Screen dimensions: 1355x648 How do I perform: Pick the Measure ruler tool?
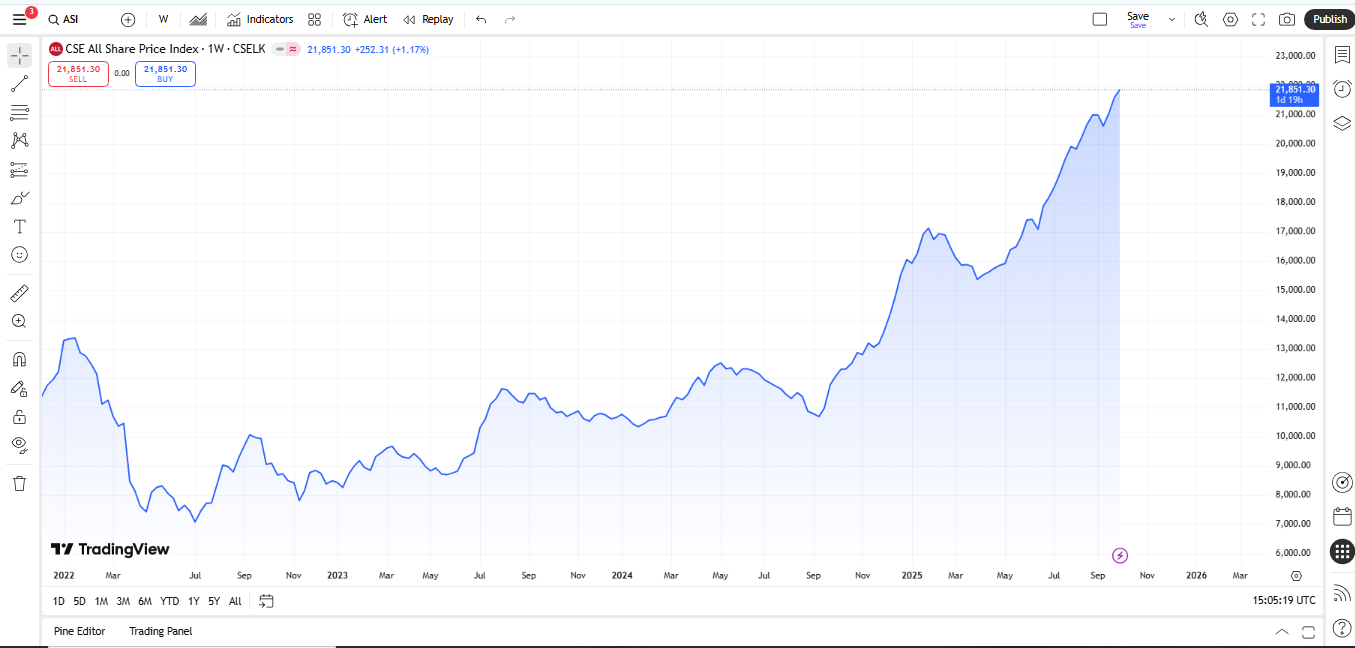(x=19, y=293)
